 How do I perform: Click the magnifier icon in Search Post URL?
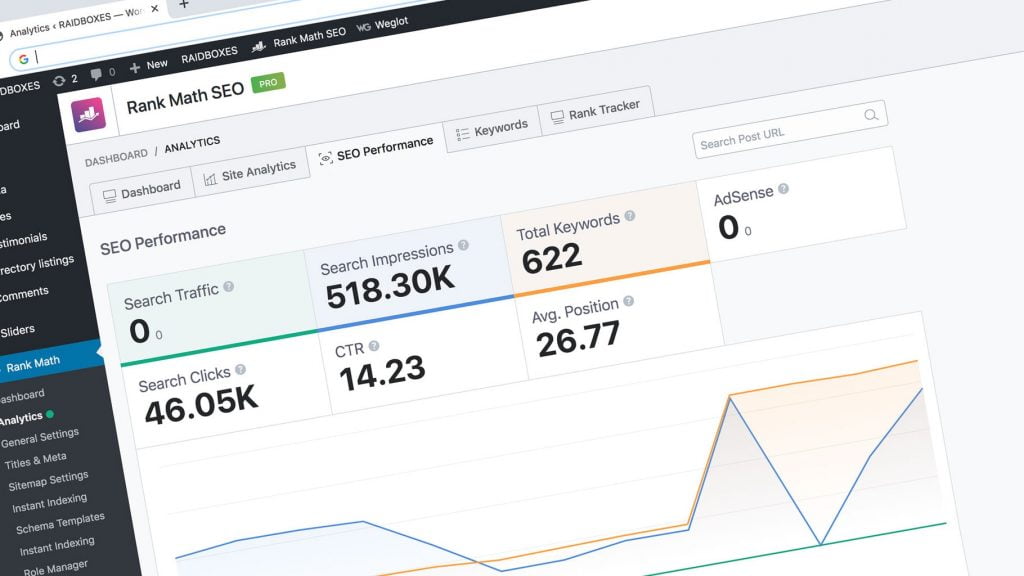(871, 116)
